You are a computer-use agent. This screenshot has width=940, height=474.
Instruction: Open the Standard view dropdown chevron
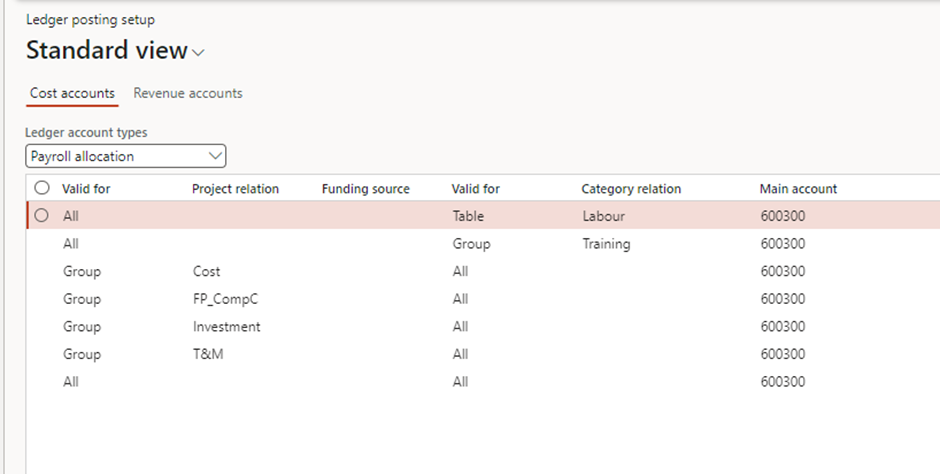(198, 53)
